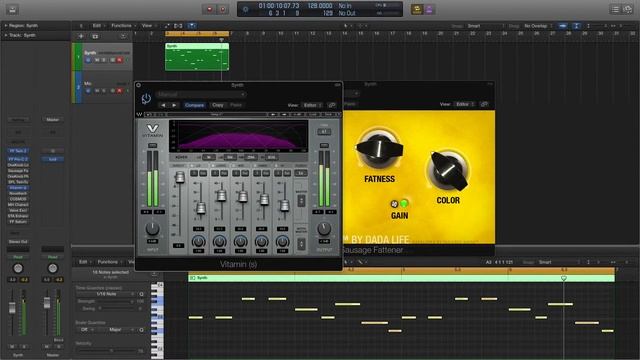Click the Vitamin plugin power bypass icon

[x=146, y=98]
